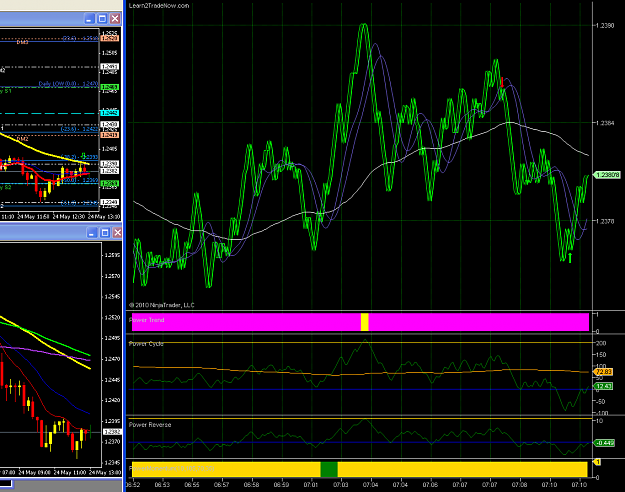The image size is (625, 492).
Task: Click the 1.2390 price axis label
Action: click(x=605, y=26)
